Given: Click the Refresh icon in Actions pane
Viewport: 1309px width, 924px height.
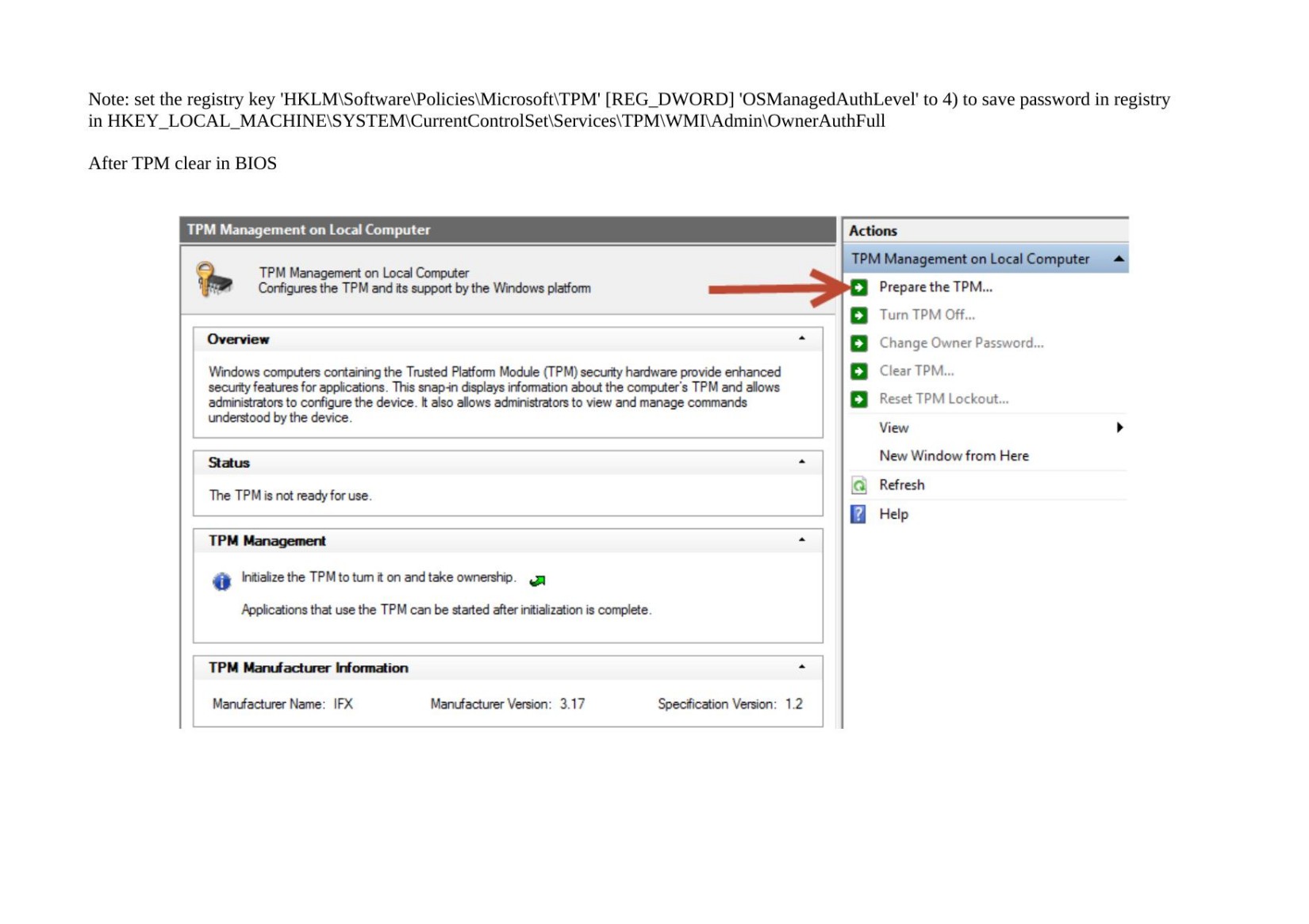Looking at the screenshot, I should [858, 485].
